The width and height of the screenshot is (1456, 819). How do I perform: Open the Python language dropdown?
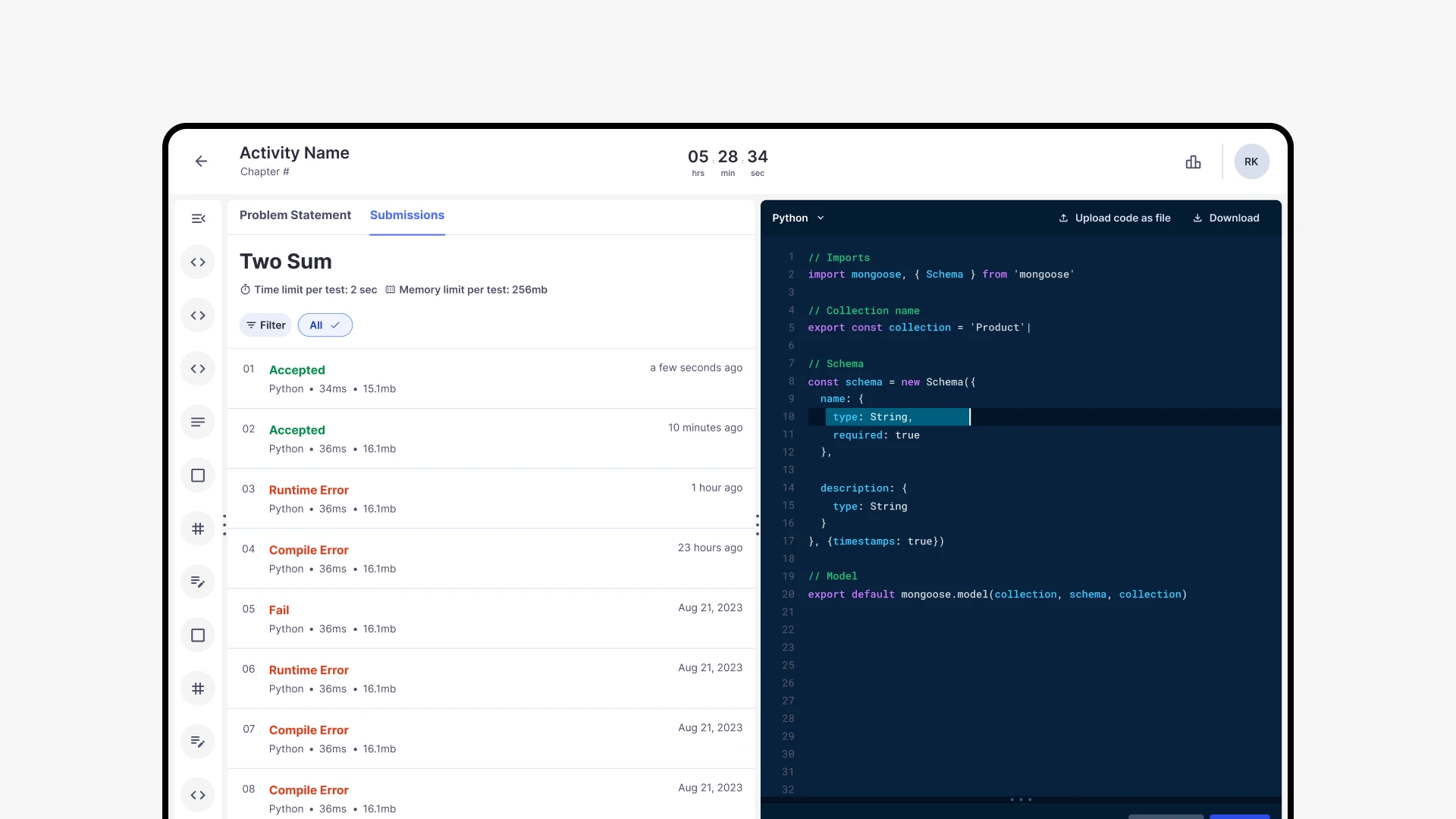point(798,218)
